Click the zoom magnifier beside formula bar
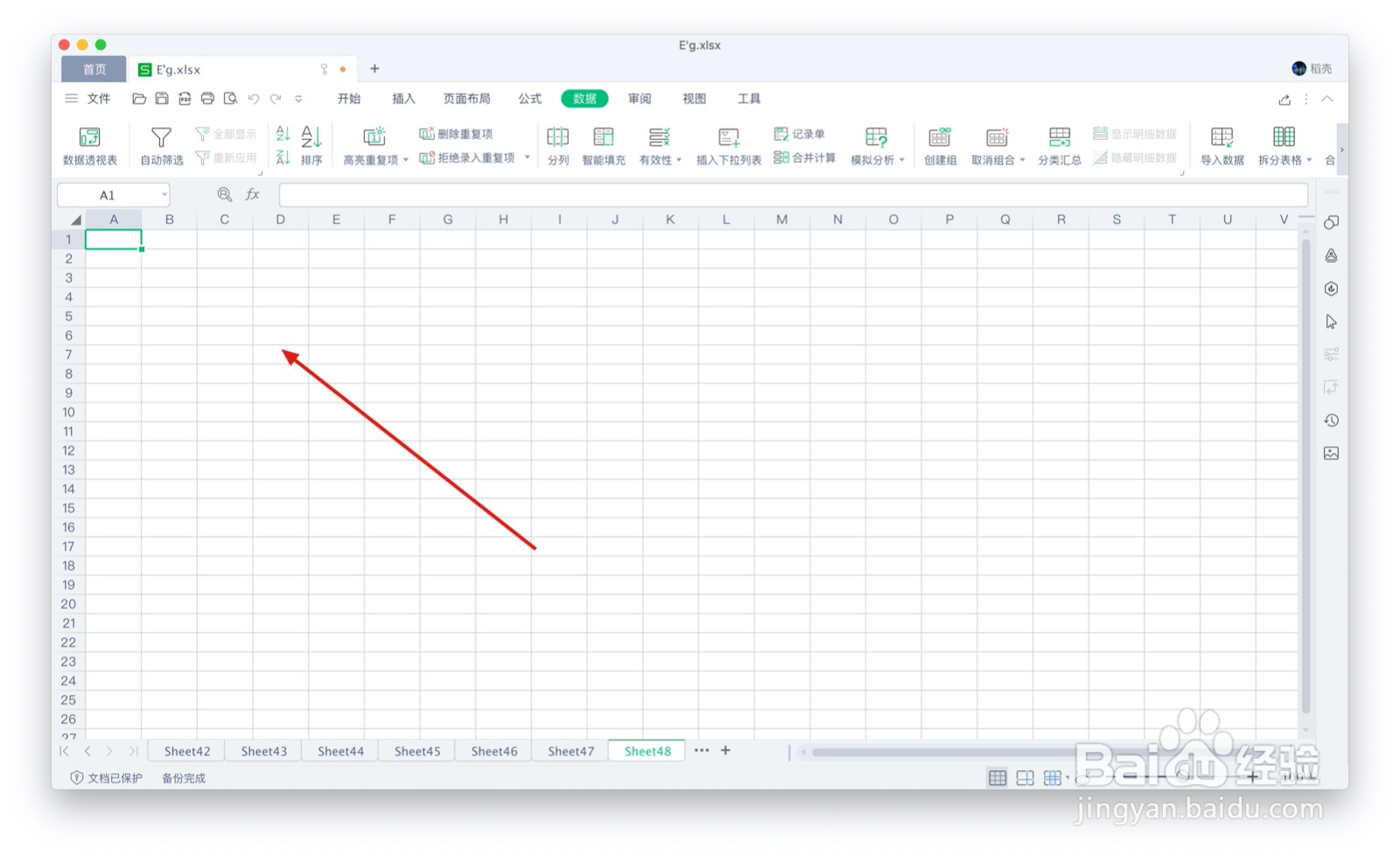This screenshot has height=857, width=1400. [225, 194]
